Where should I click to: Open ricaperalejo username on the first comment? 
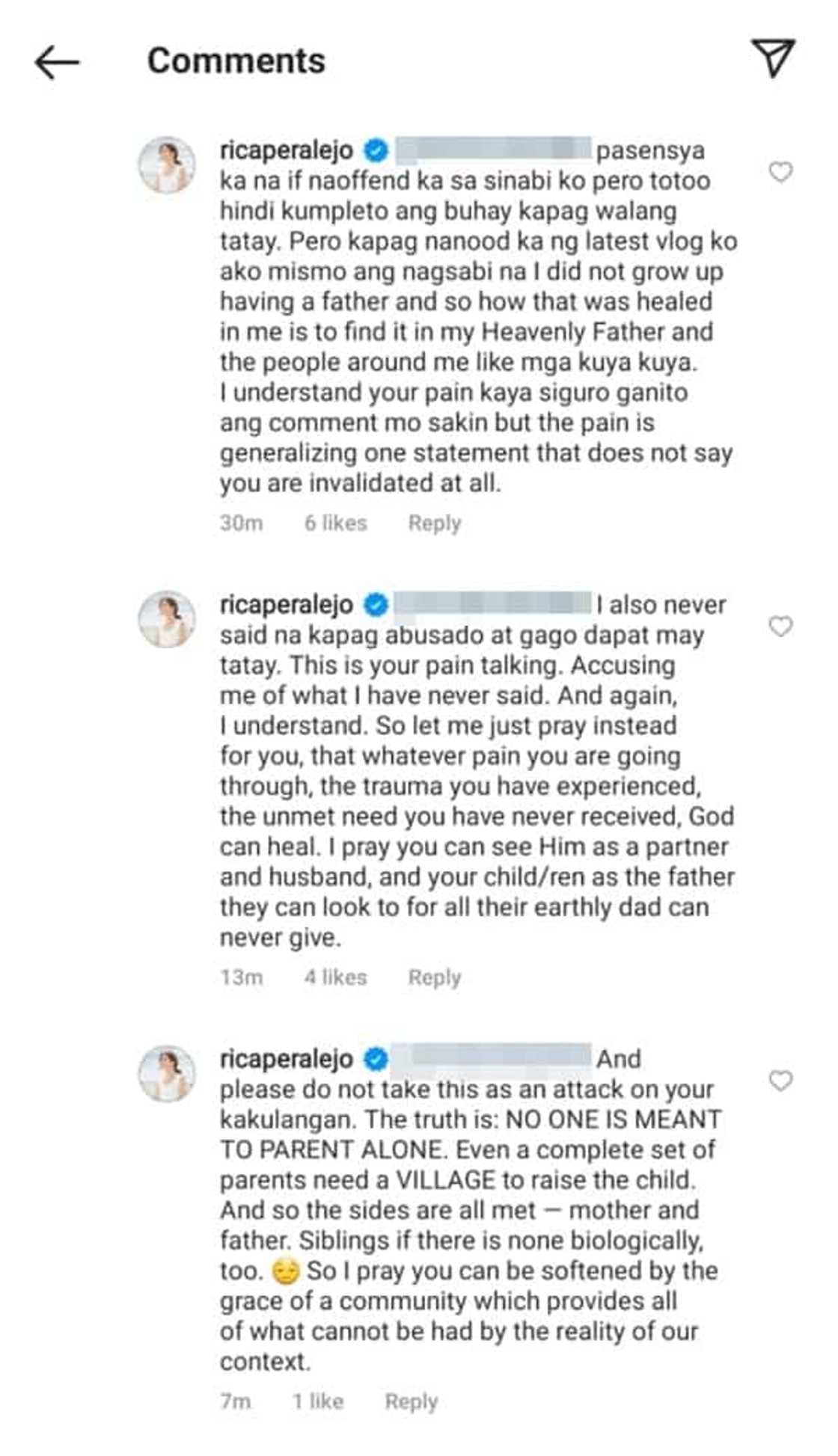(x=286, y=150)
